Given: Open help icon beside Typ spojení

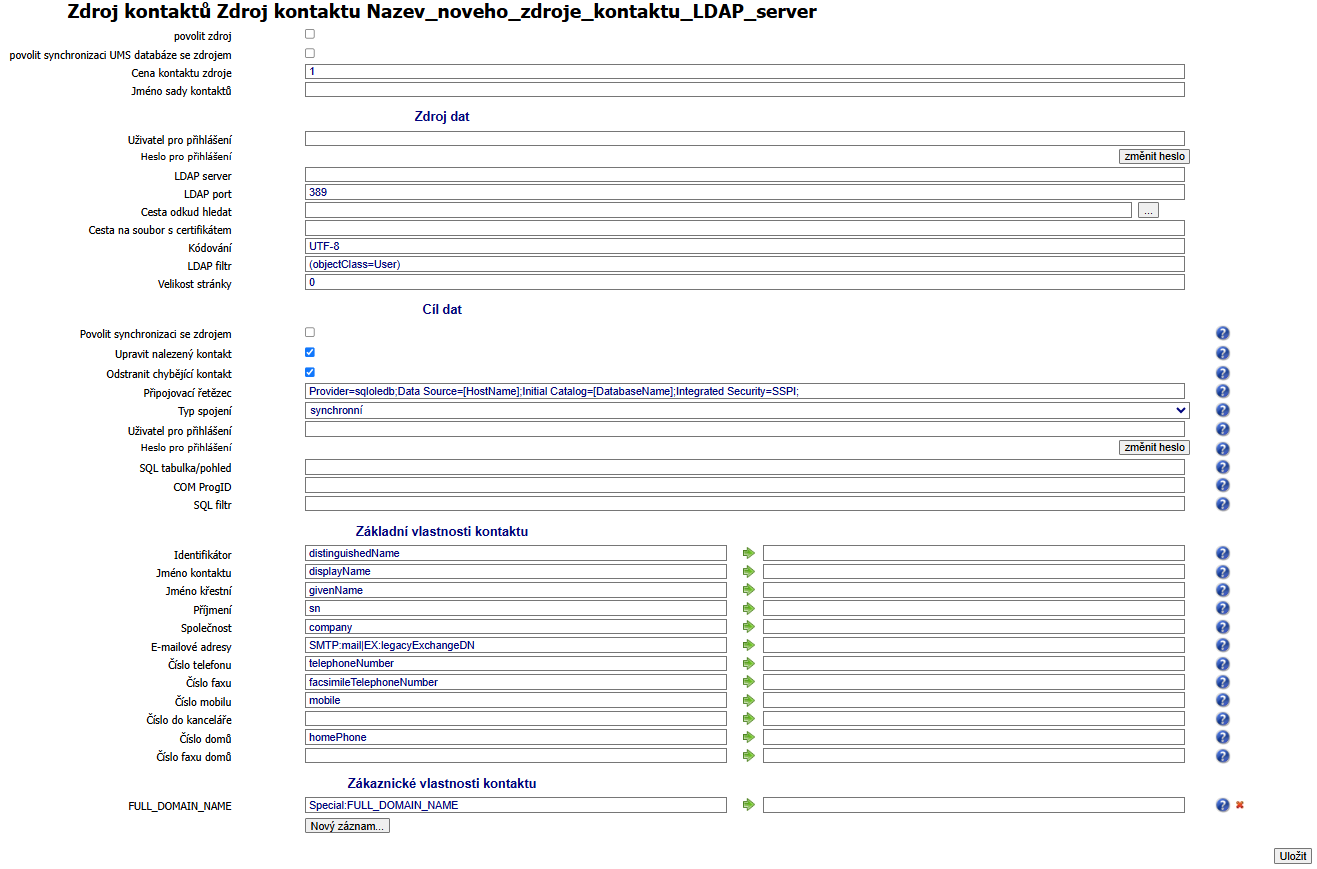Looking at the screenshot, I should (1222, 409).
